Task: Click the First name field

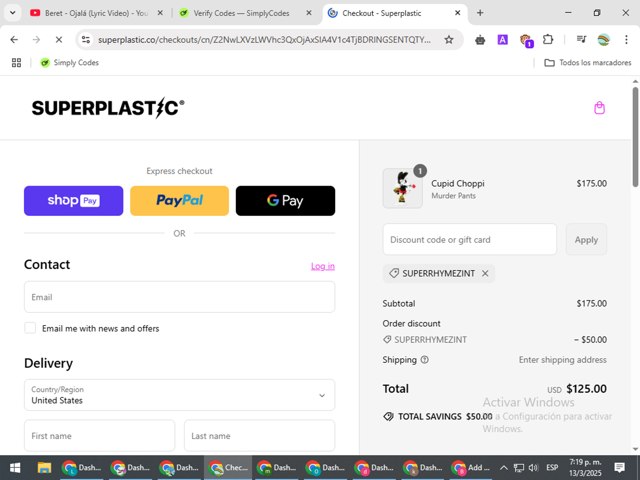Action: pos(100,436)
